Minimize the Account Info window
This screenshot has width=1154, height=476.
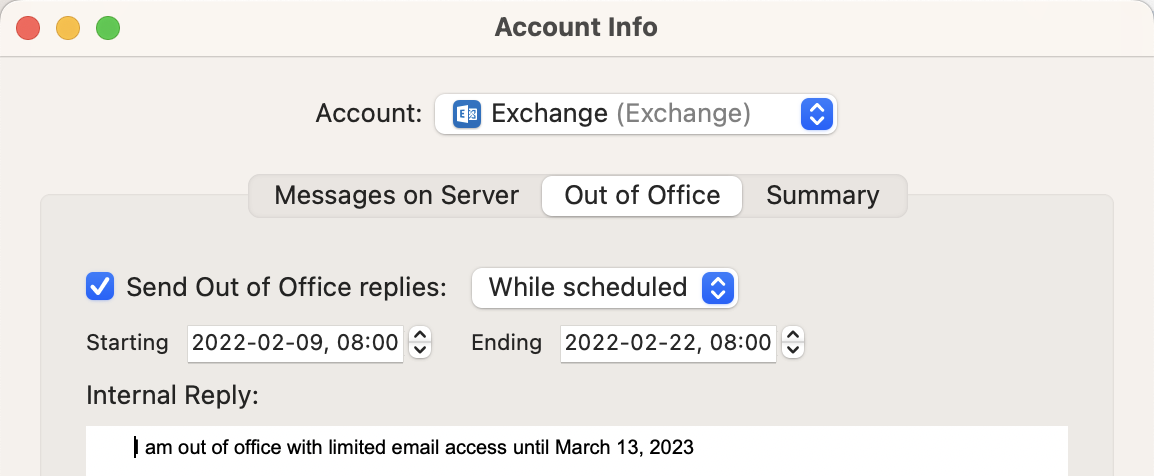point(68,28)
